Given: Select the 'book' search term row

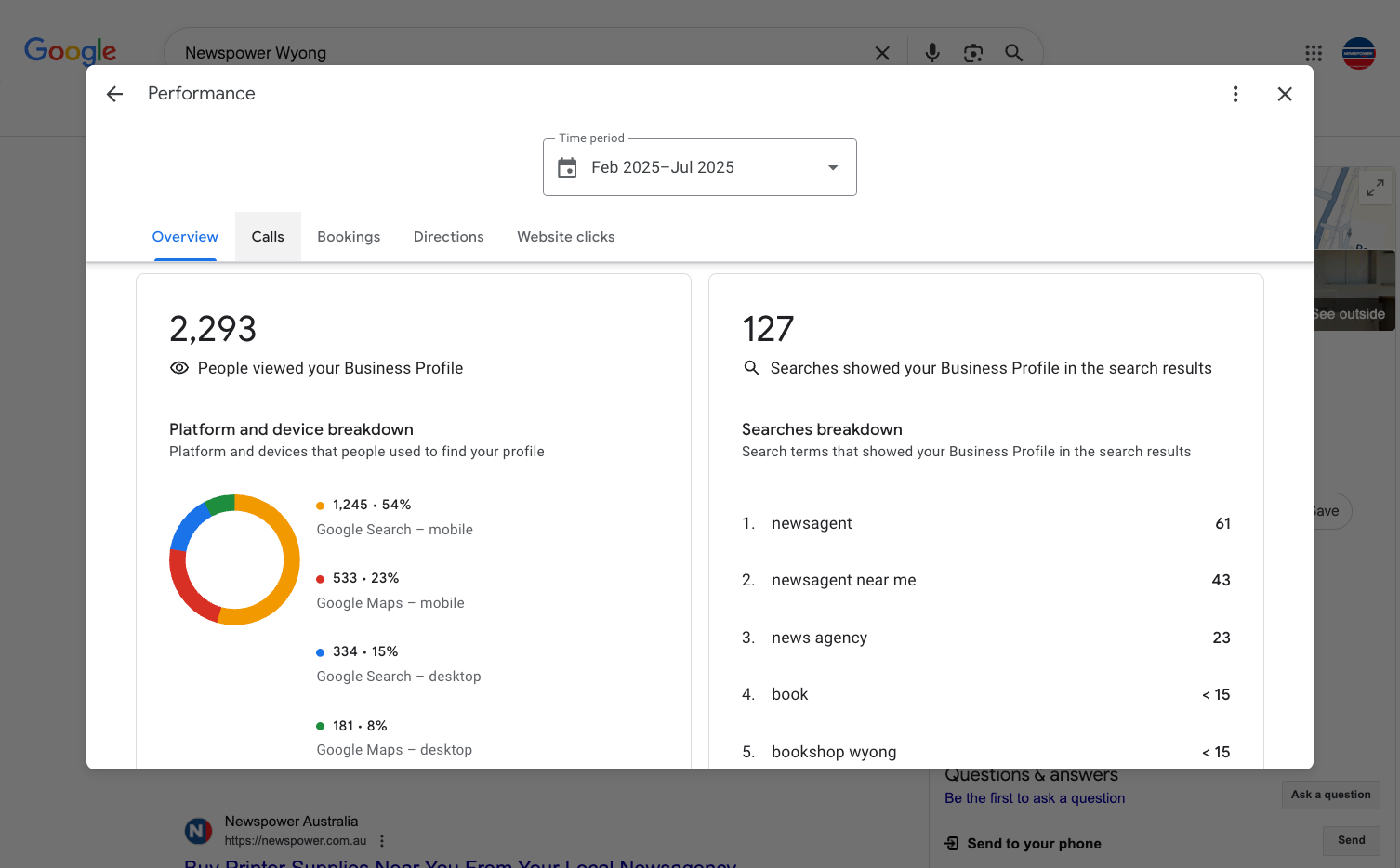Looking at the screenshot, I should [x=986, y=694].
